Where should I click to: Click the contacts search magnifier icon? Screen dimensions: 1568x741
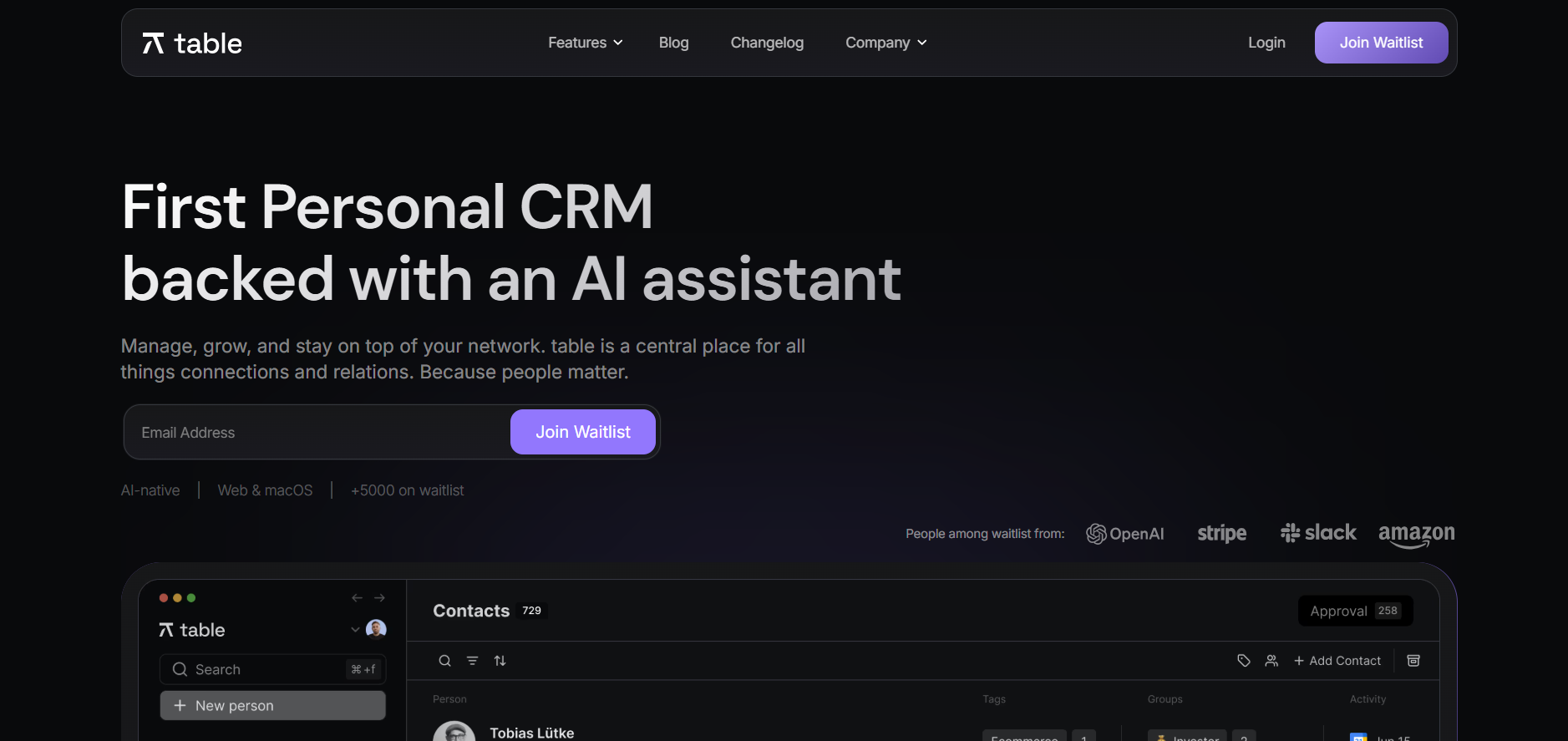[x=445, y=661]
